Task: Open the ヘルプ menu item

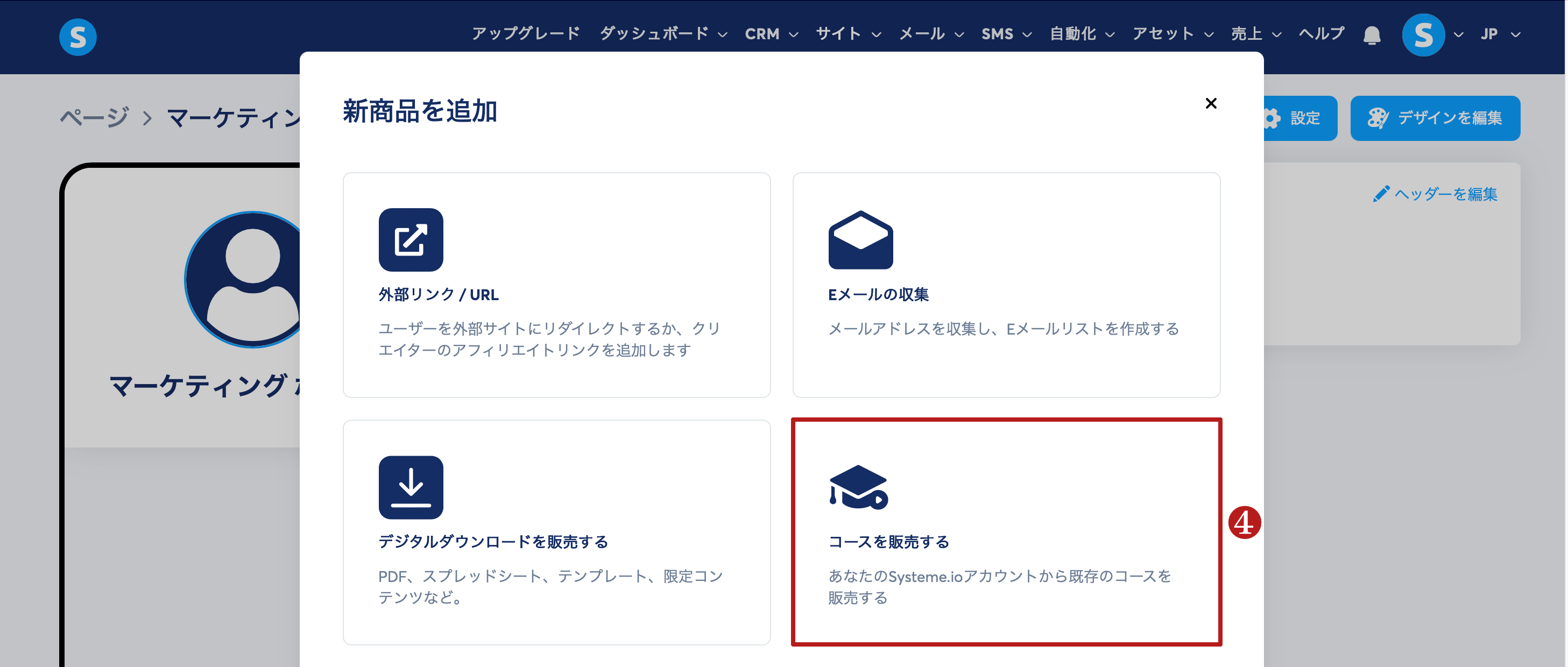Action: pos(1322,33)
